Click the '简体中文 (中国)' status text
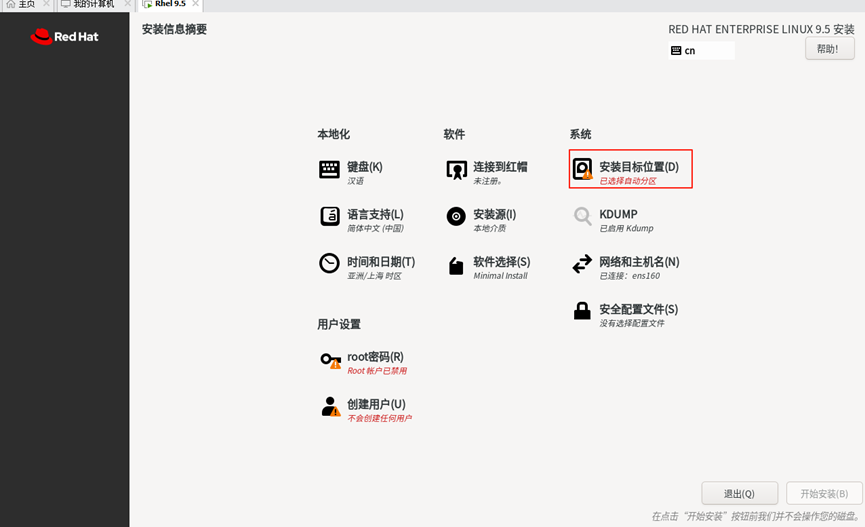The image size is (865, 527). [375, 228]
